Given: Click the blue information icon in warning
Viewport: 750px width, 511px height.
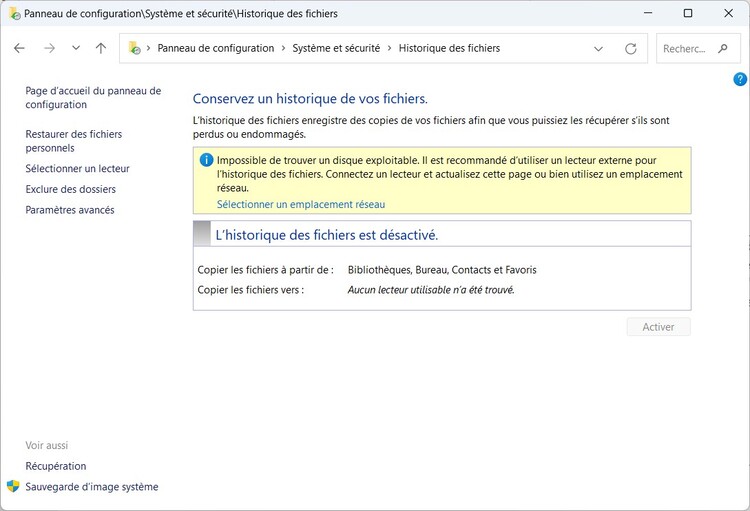Looking at the screenshot, I should click(x=206, y=160).
